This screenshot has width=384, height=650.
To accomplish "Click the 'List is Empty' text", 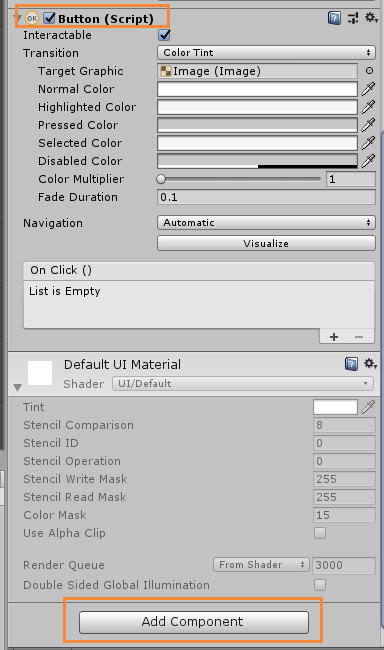I will [x=65, y=291].
